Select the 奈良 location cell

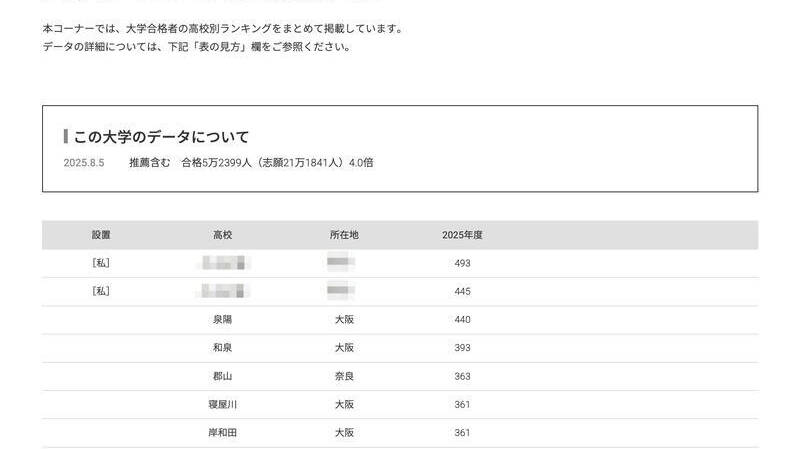click(x=344, y=376)
